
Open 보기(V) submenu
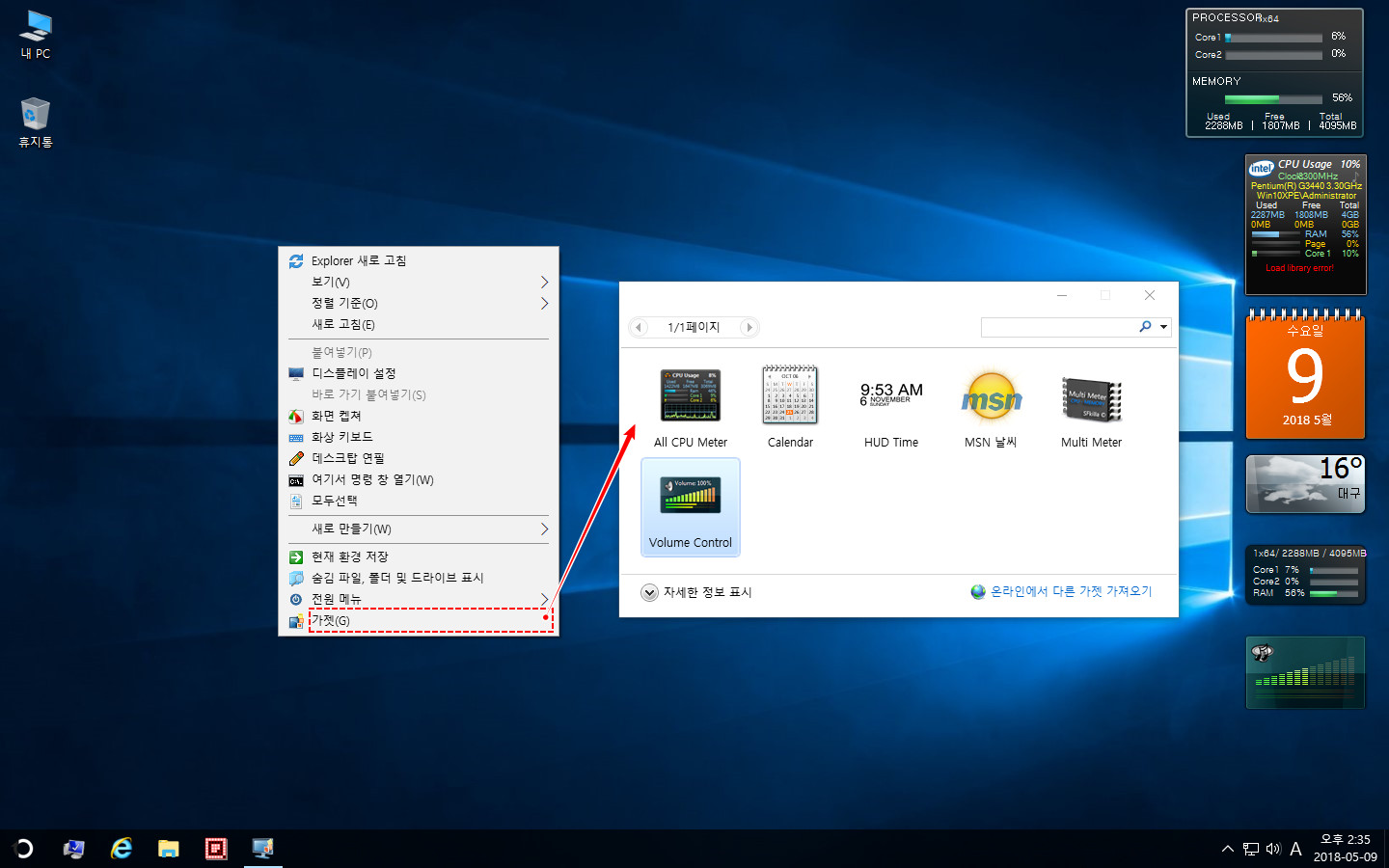point(419,282)
